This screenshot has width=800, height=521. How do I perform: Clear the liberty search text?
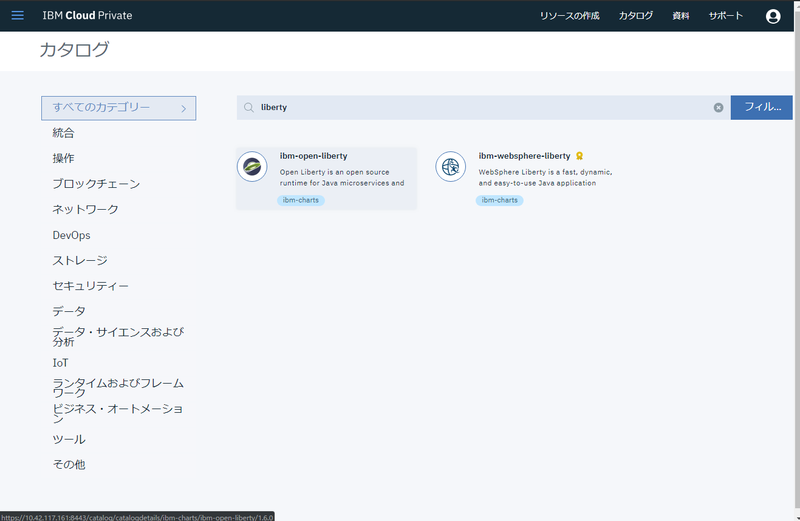point(718,107)
